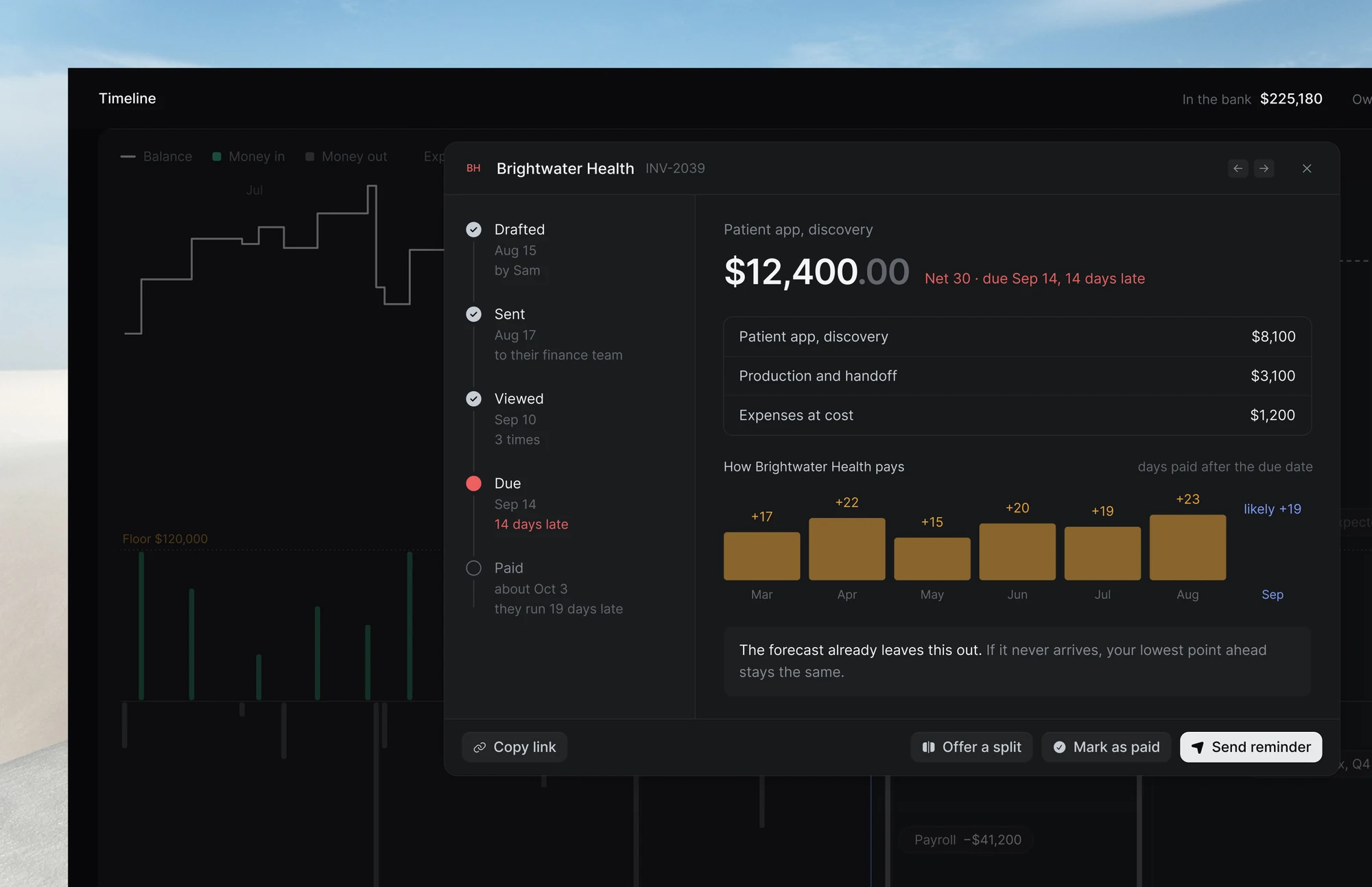Toggle the Money in legend item

coord(248,156)
